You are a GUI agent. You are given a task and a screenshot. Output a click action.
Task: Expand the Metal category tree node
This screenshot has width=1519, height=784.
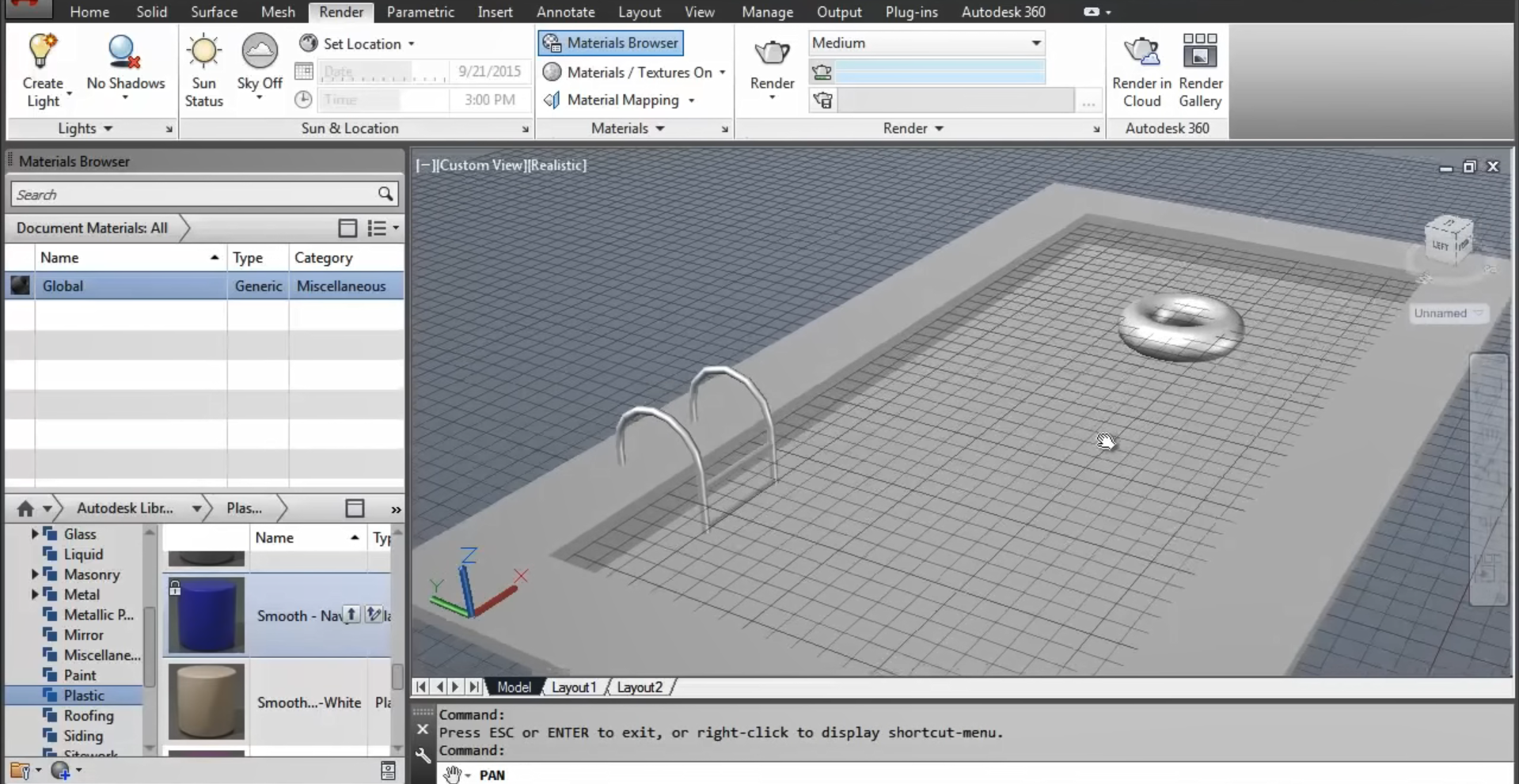coord(35,594)
